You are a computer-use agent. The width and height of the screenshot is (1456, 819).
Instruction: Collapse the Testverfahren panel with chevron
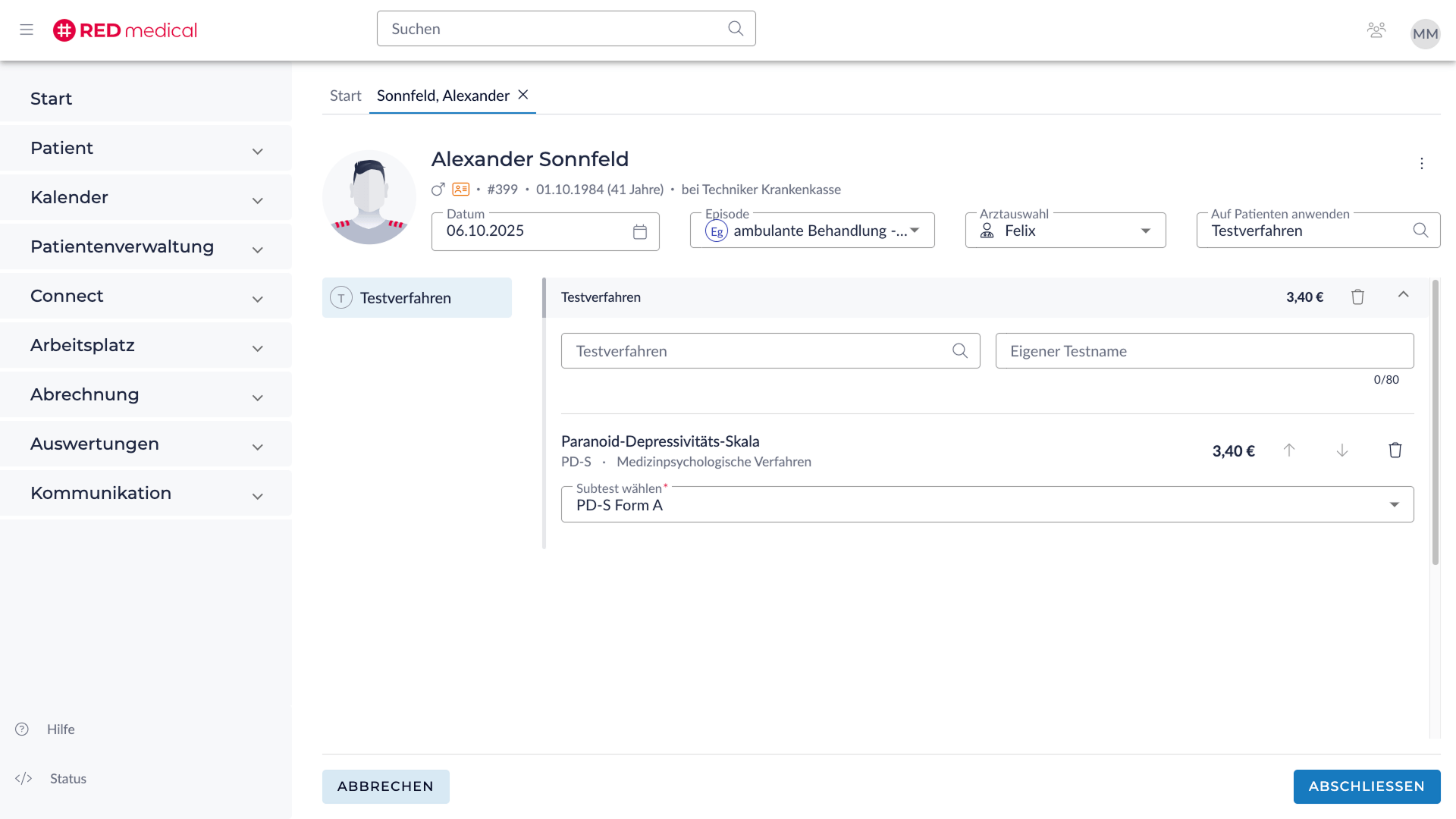pos(1403,295)
